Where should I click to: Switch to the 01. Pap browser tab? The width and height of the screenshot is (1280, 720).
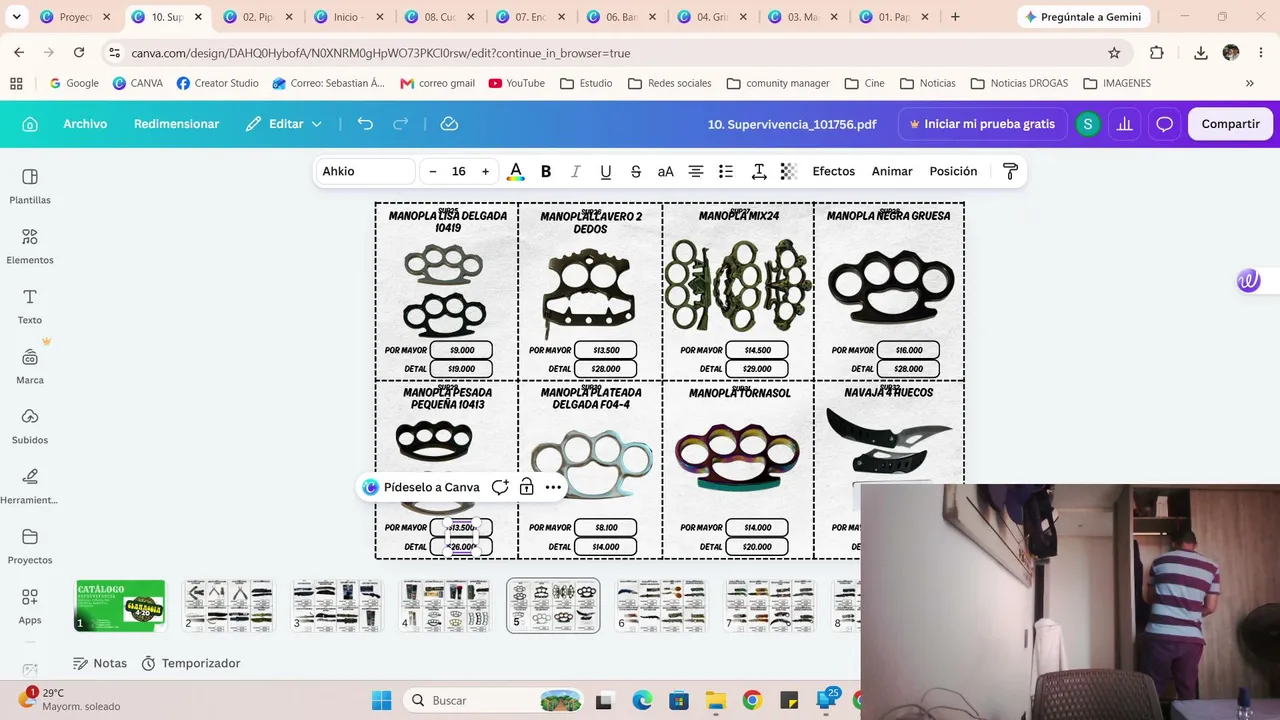(x=894, y=17)
